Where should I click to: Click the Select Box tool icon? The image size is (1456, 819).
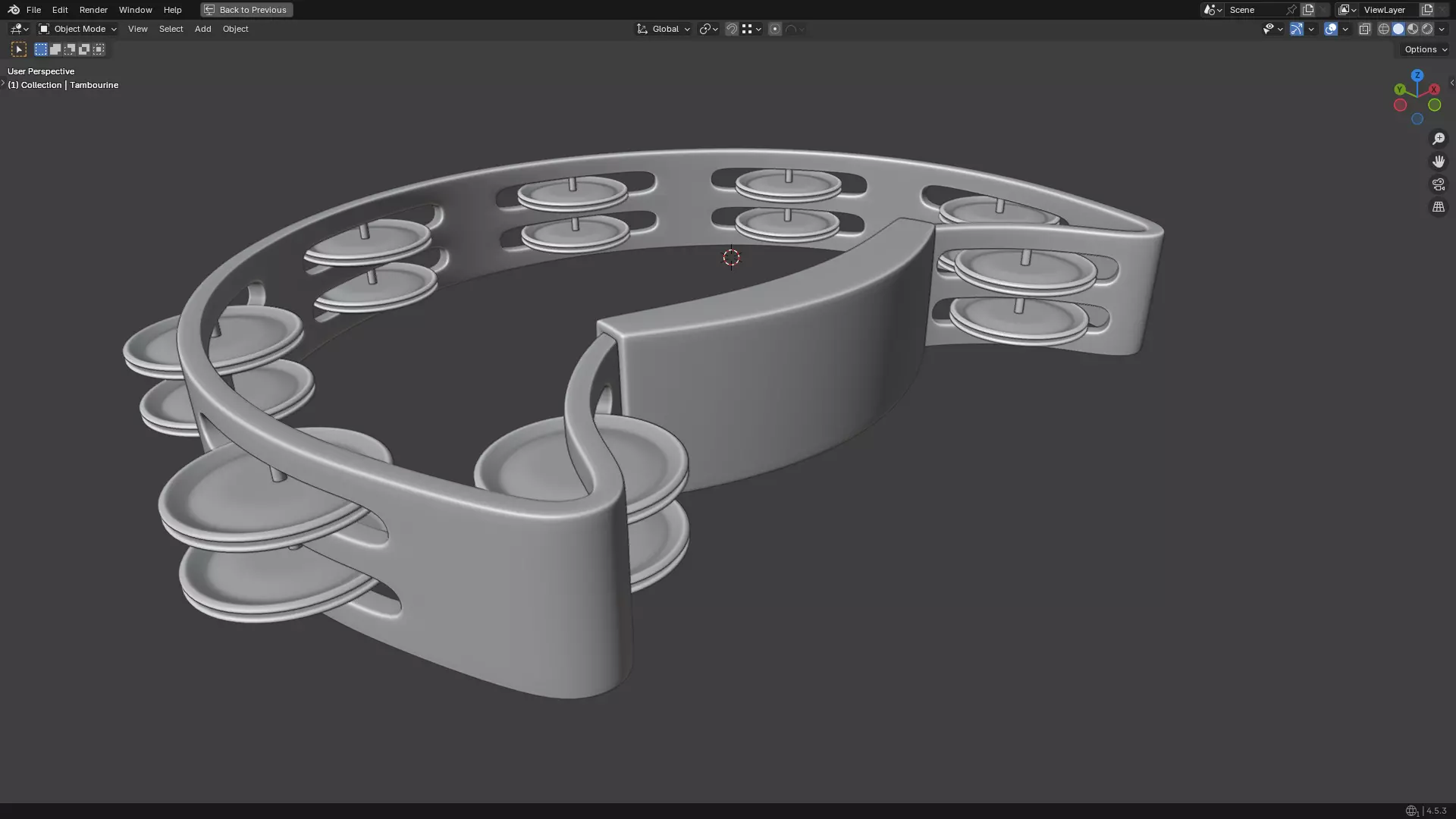click(x=19, y=49)
